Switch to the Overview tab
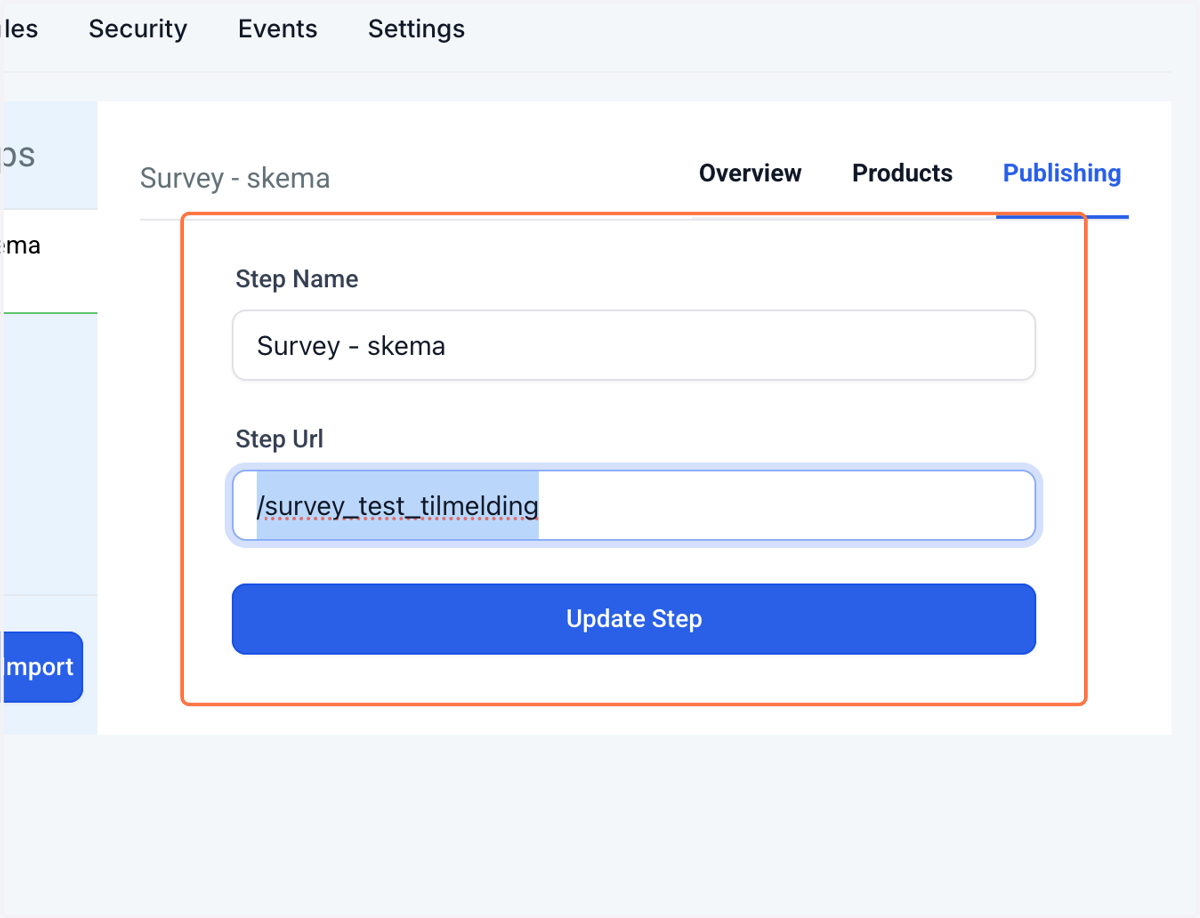 [x=750, y=173]
